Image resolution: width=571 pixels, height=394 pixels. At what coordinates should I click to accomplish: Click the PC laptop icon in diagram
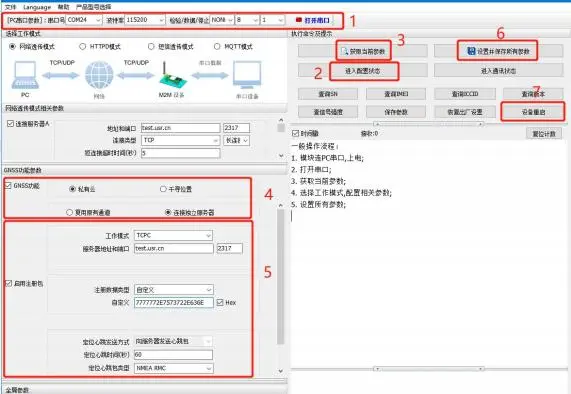(25, 75)
